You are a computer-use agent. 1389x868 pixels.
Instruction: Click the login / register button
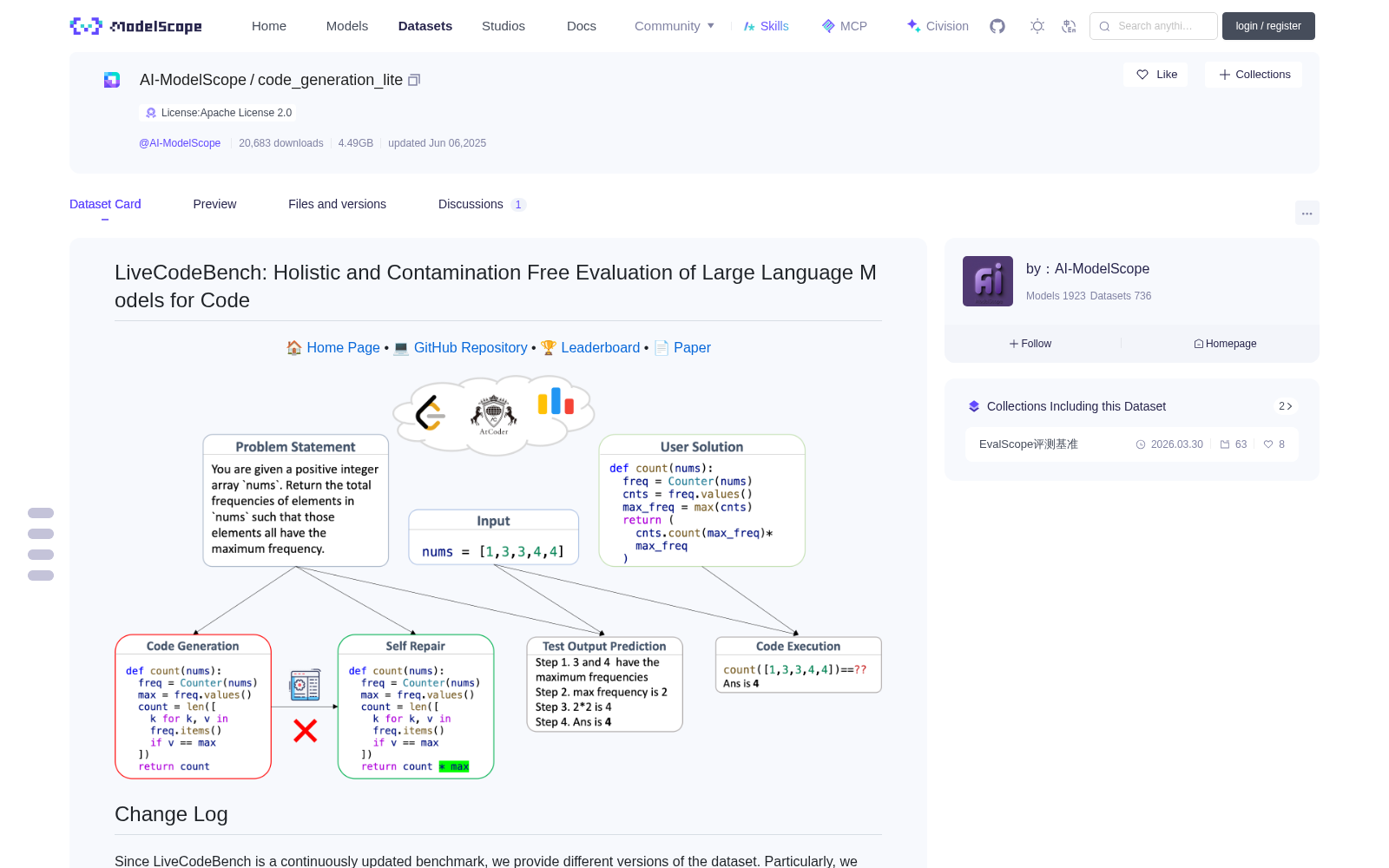pyautogui.click(x=1268, y=26)
